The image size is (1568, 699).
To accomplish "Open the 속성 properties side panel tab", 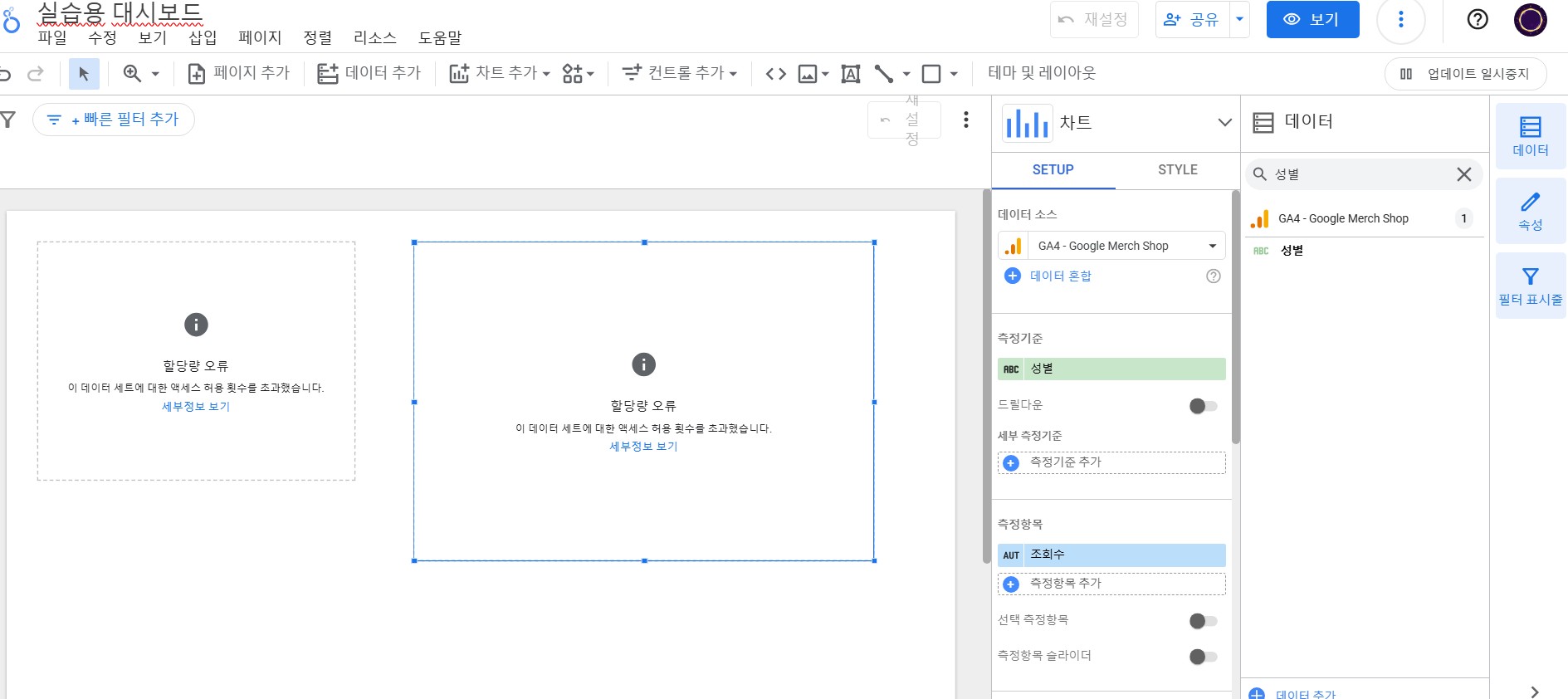I will [x=1530, y=211].
